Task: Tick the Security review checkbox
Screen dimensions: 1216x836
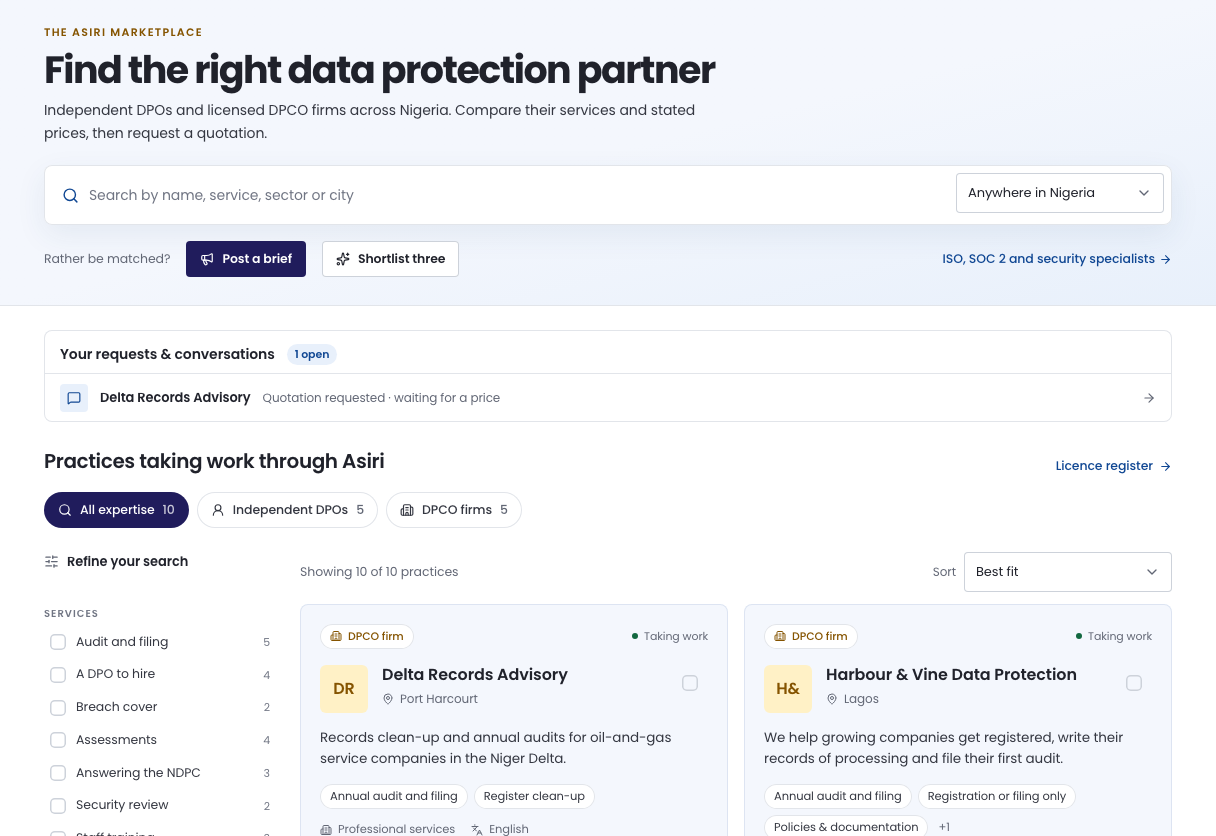Action: click(x=58, y=806)
